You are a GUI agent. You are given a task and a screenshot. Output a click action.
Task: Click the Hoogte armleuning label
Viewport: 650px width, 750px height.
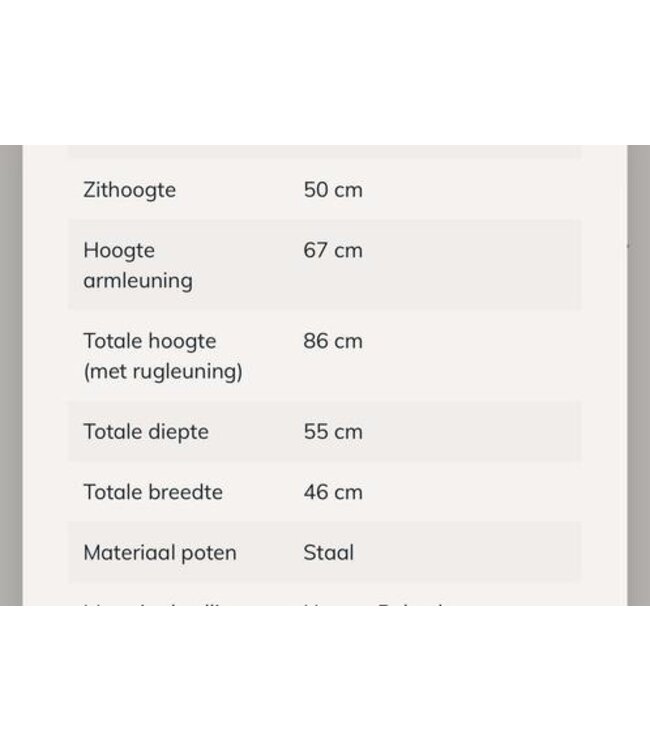pos(137,265)
